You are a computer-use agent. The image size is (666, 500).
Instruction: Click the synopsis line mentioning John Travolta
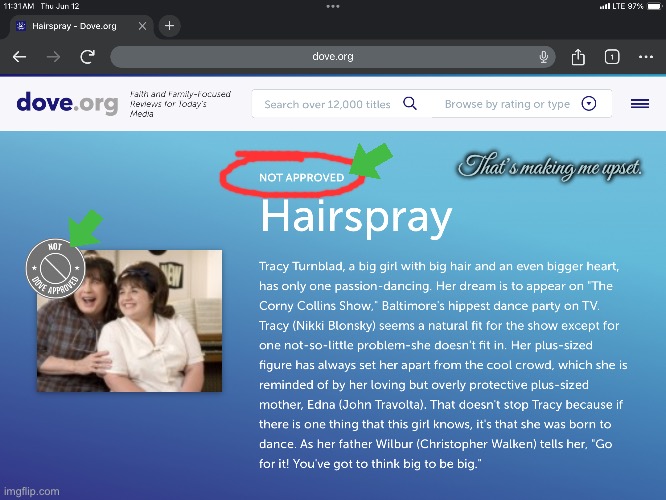[441, 404]
